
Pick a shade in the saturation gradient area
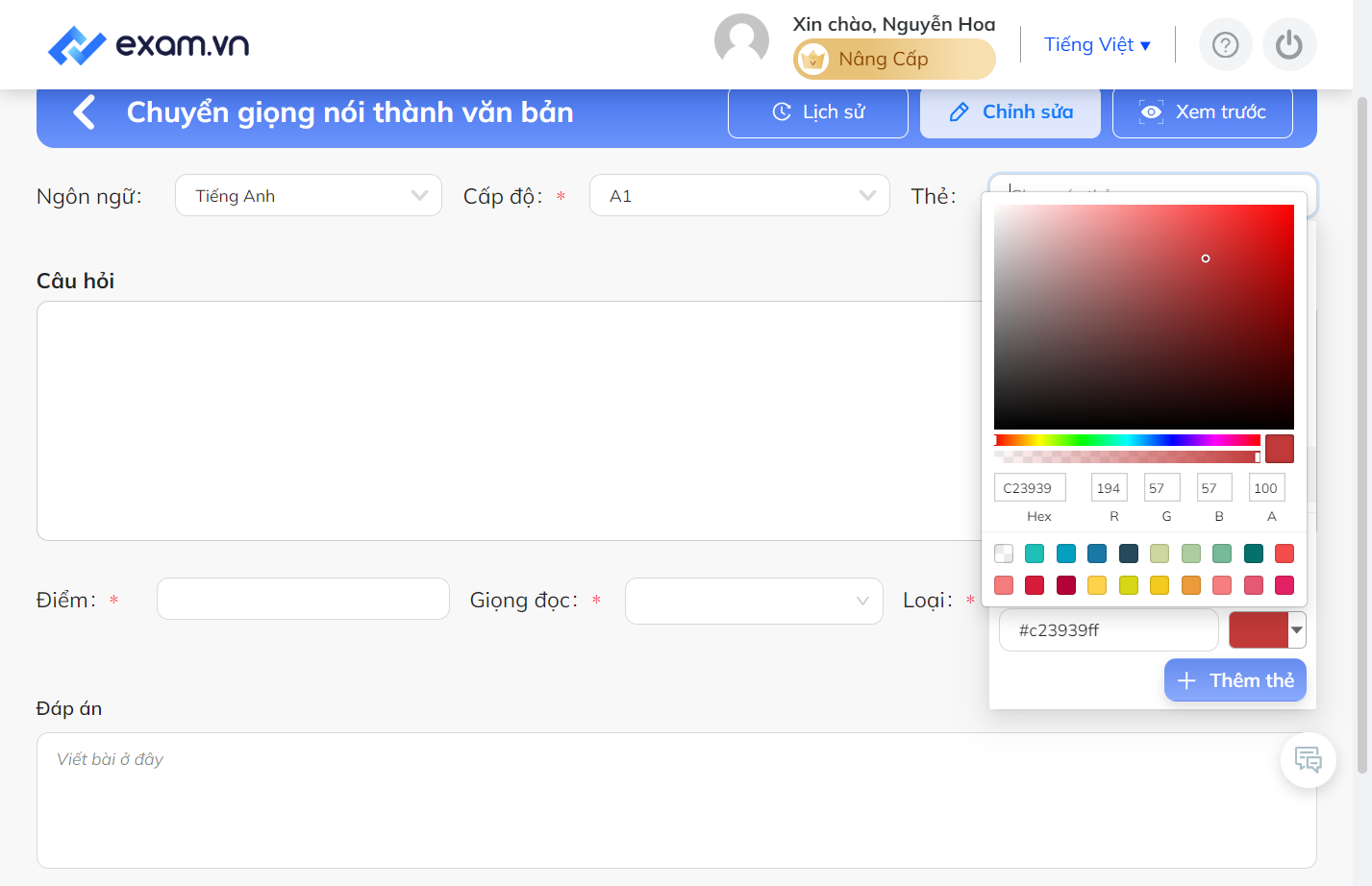click(x=1144, y=316)
